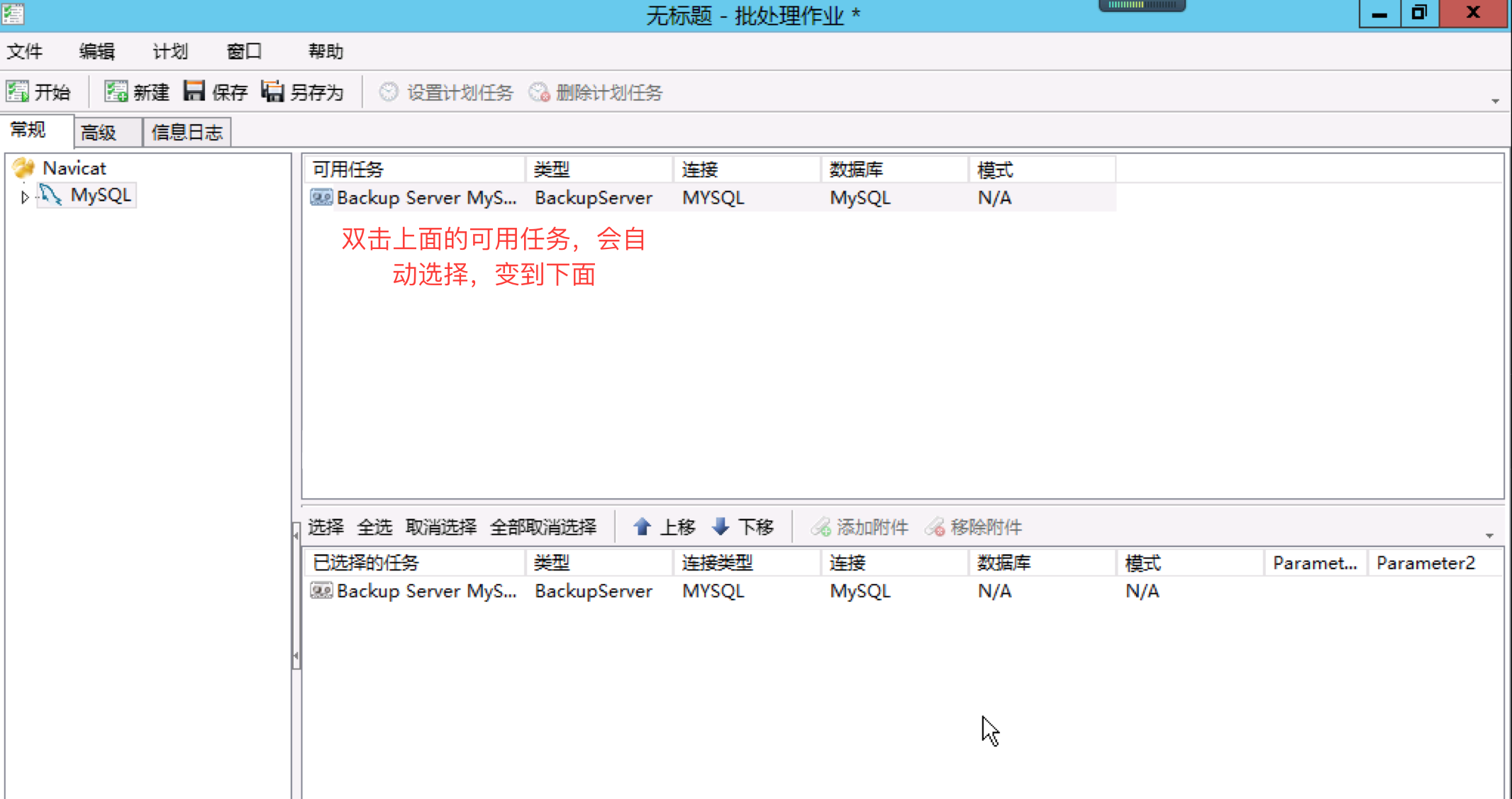Viewport: 1512px width, 799px height.
Task: Restore down the batch job window
Action: click(x=1419, y=13)
